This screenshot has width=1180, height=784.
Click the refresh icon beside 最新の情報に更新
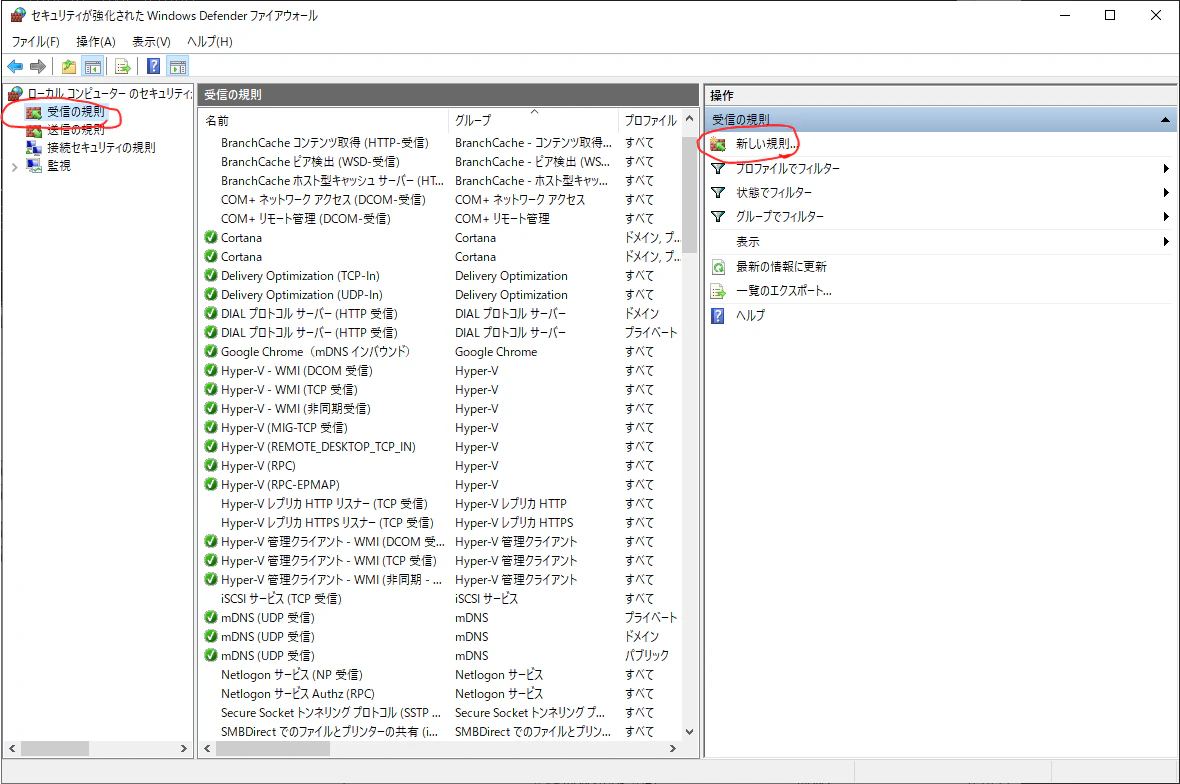click(x=719, y=267)
